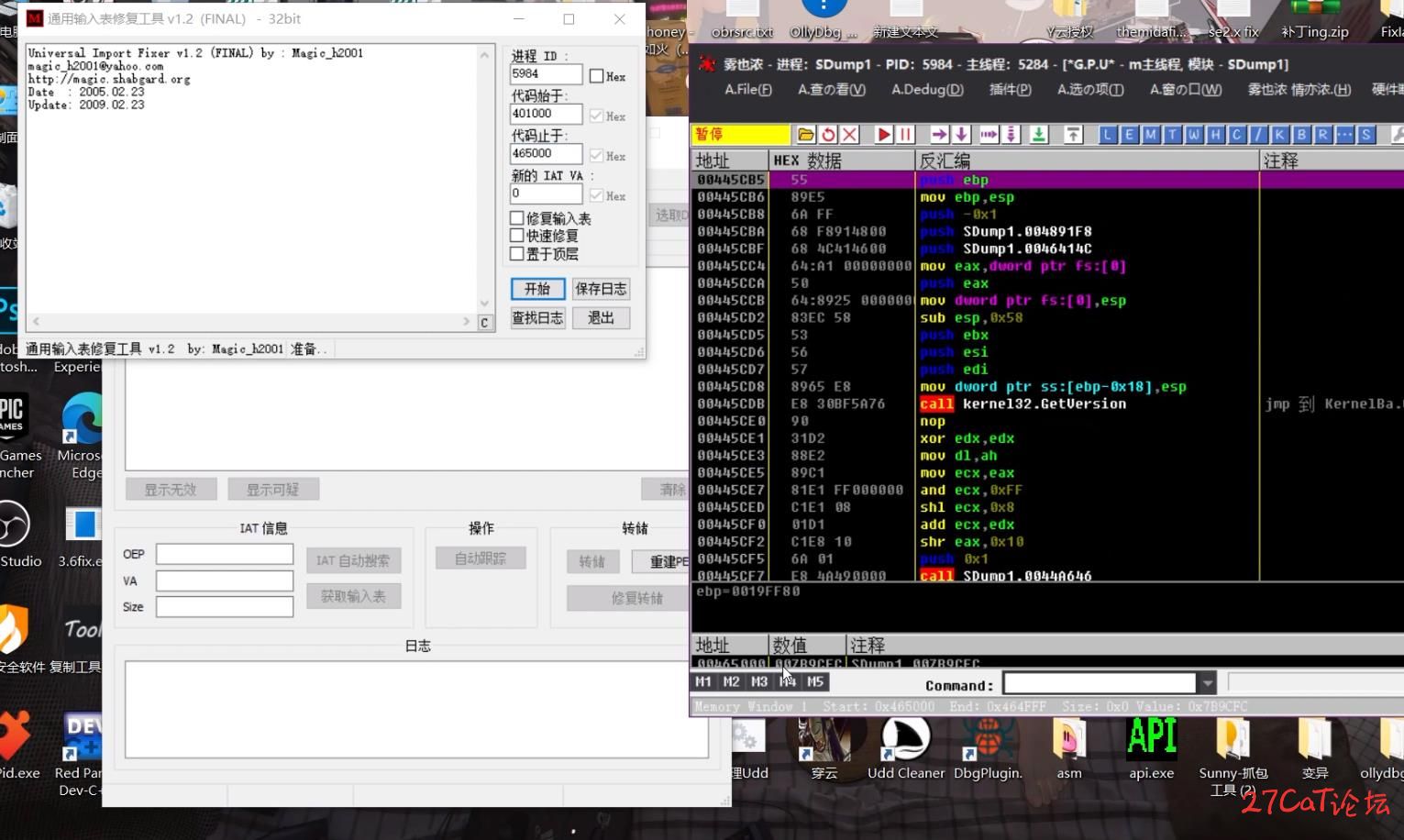1404x840 pixels.
Task: Open Executable modules with E button
Action: click(1129, 135)
